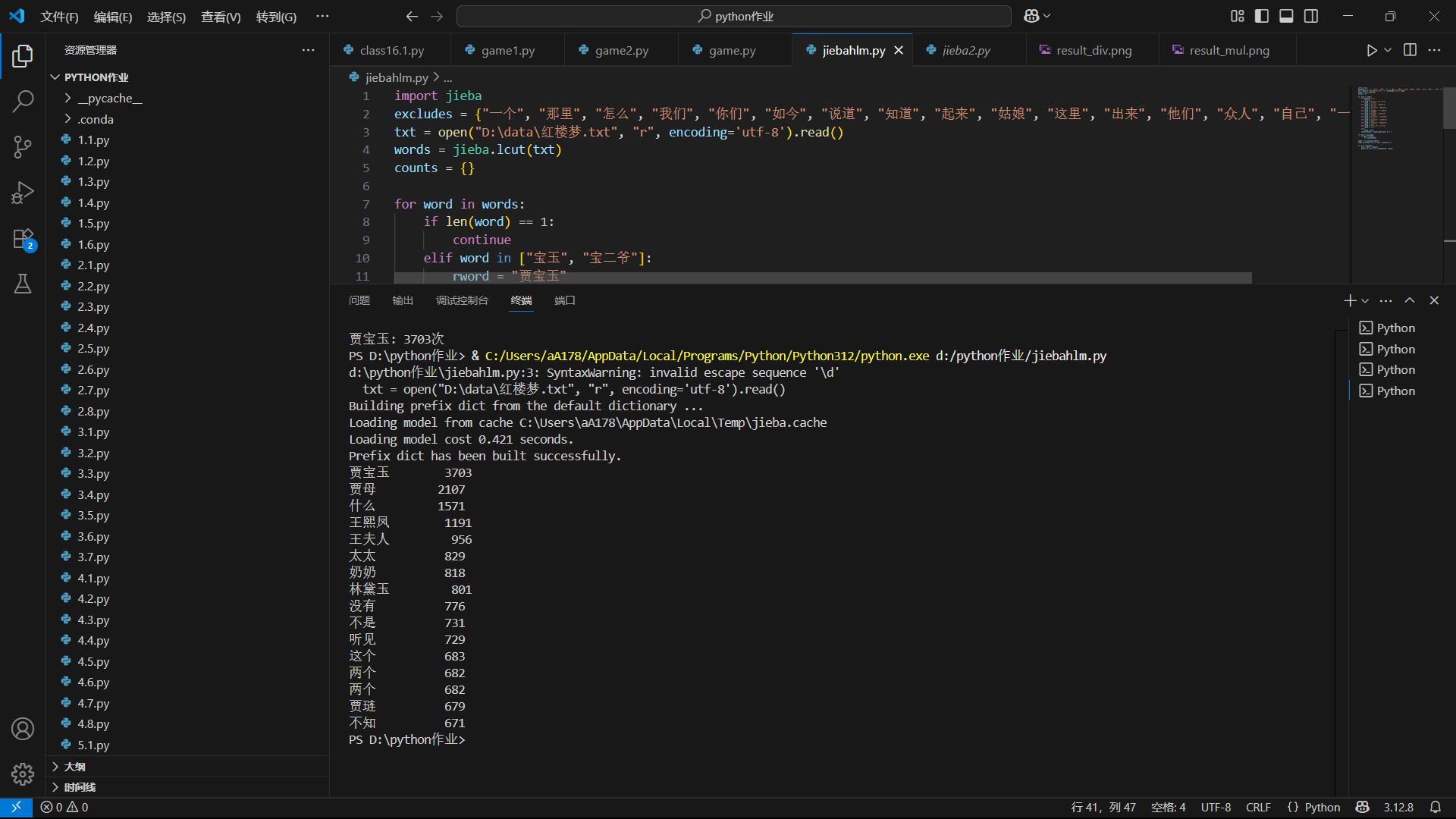The height and width of the screenshot is (819, 1456).
Task: Split the editor to the right
Action: point(1410,50)
